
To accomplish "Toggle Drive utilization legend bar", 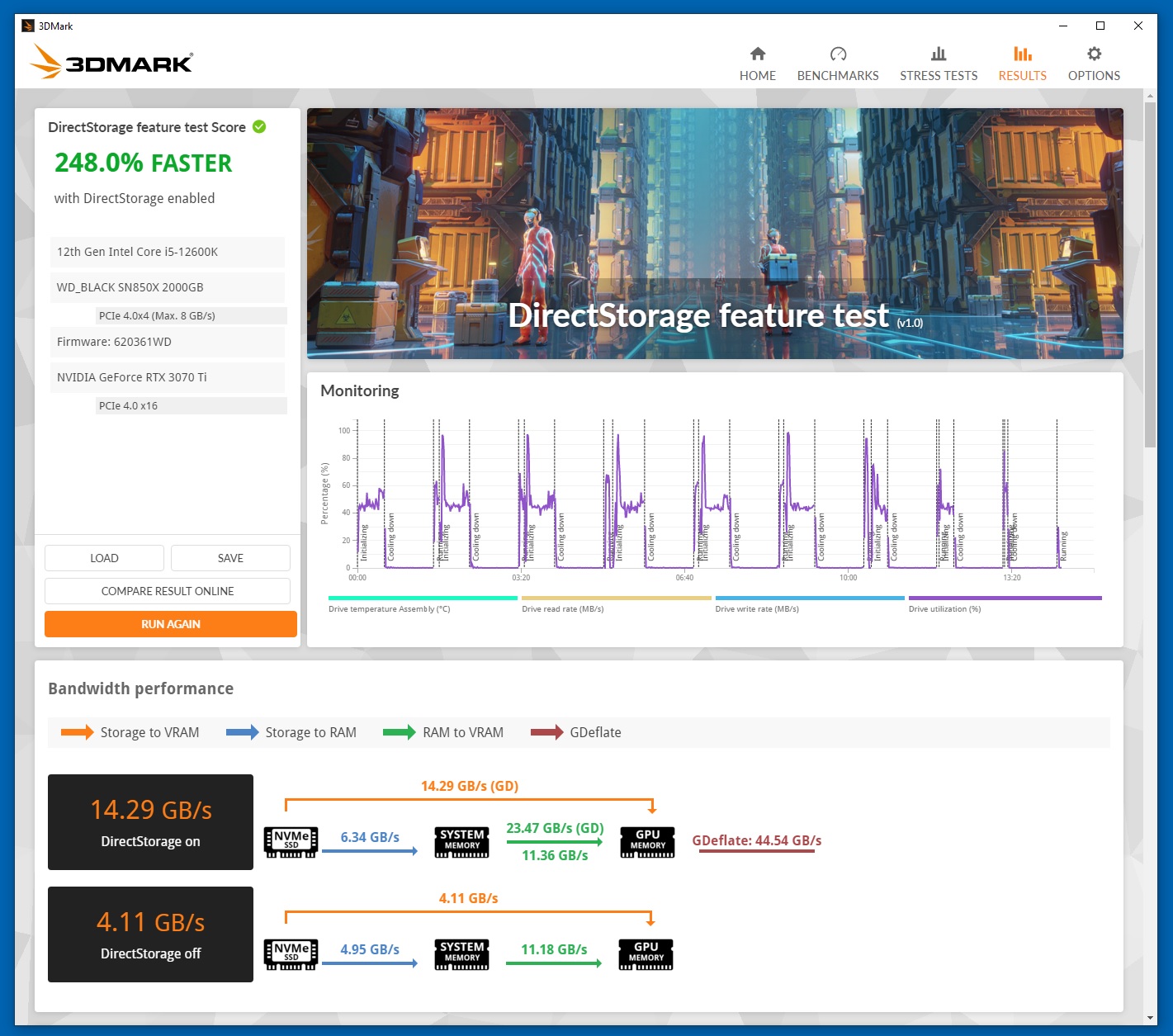I will click(1005, 598).
